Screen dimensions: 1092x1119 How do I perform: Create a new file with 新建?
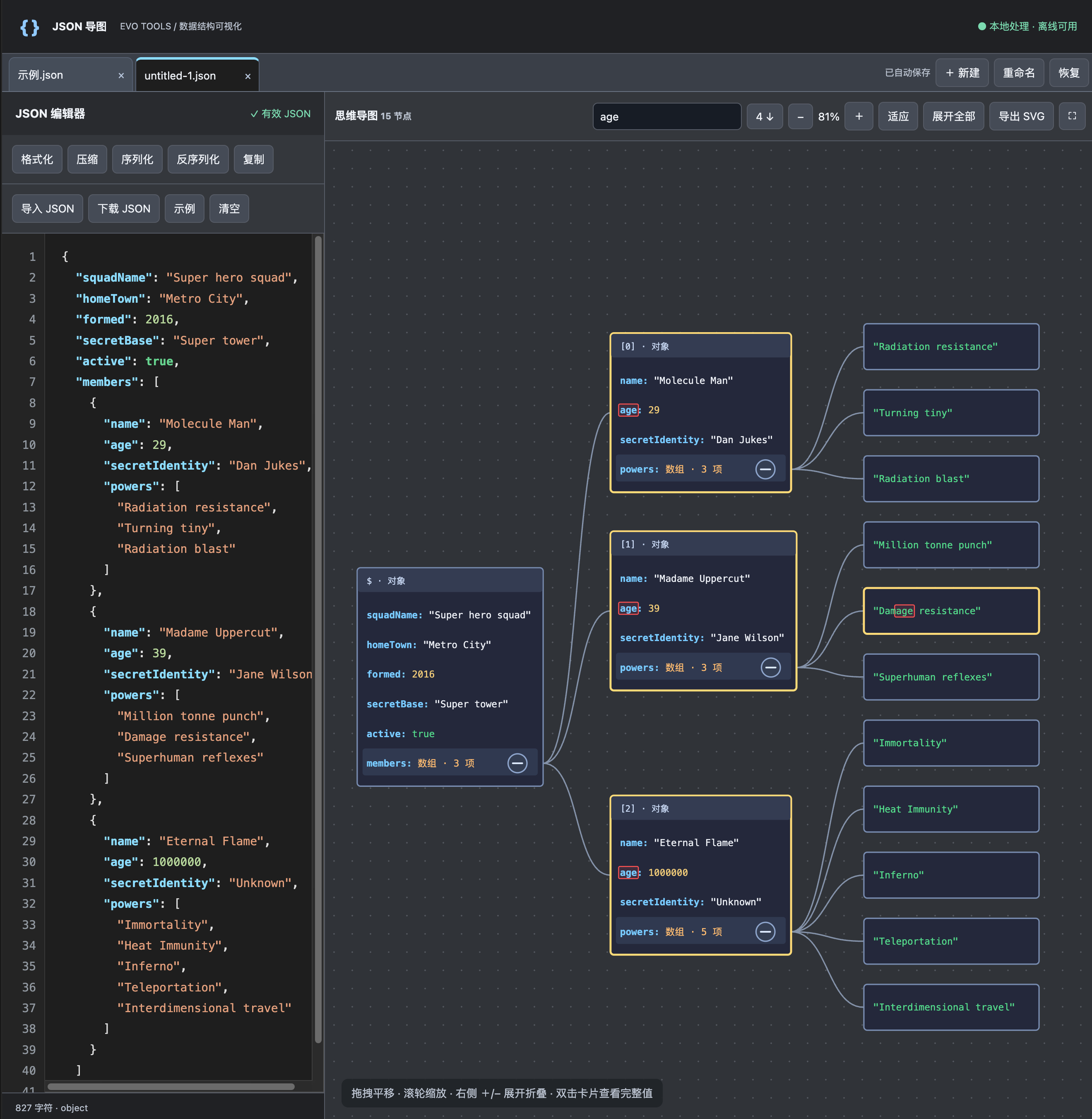[x=962, y=73]
